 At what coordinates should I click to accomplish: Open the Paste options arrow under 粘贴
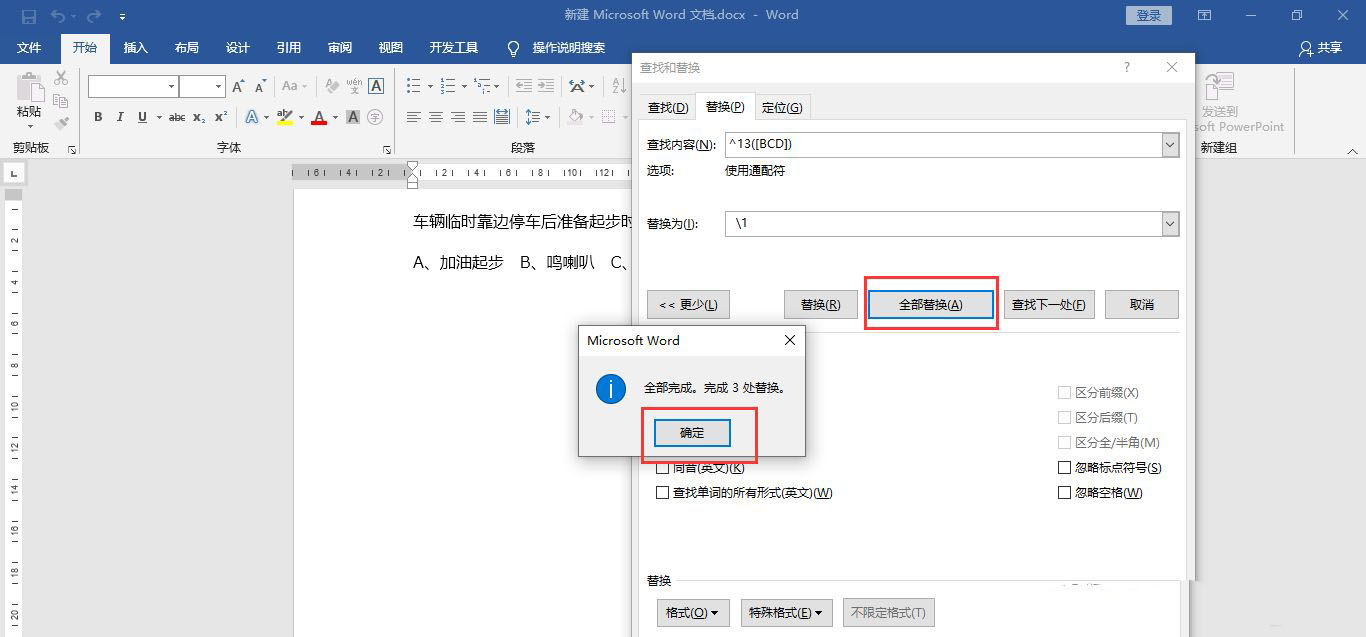30,125
